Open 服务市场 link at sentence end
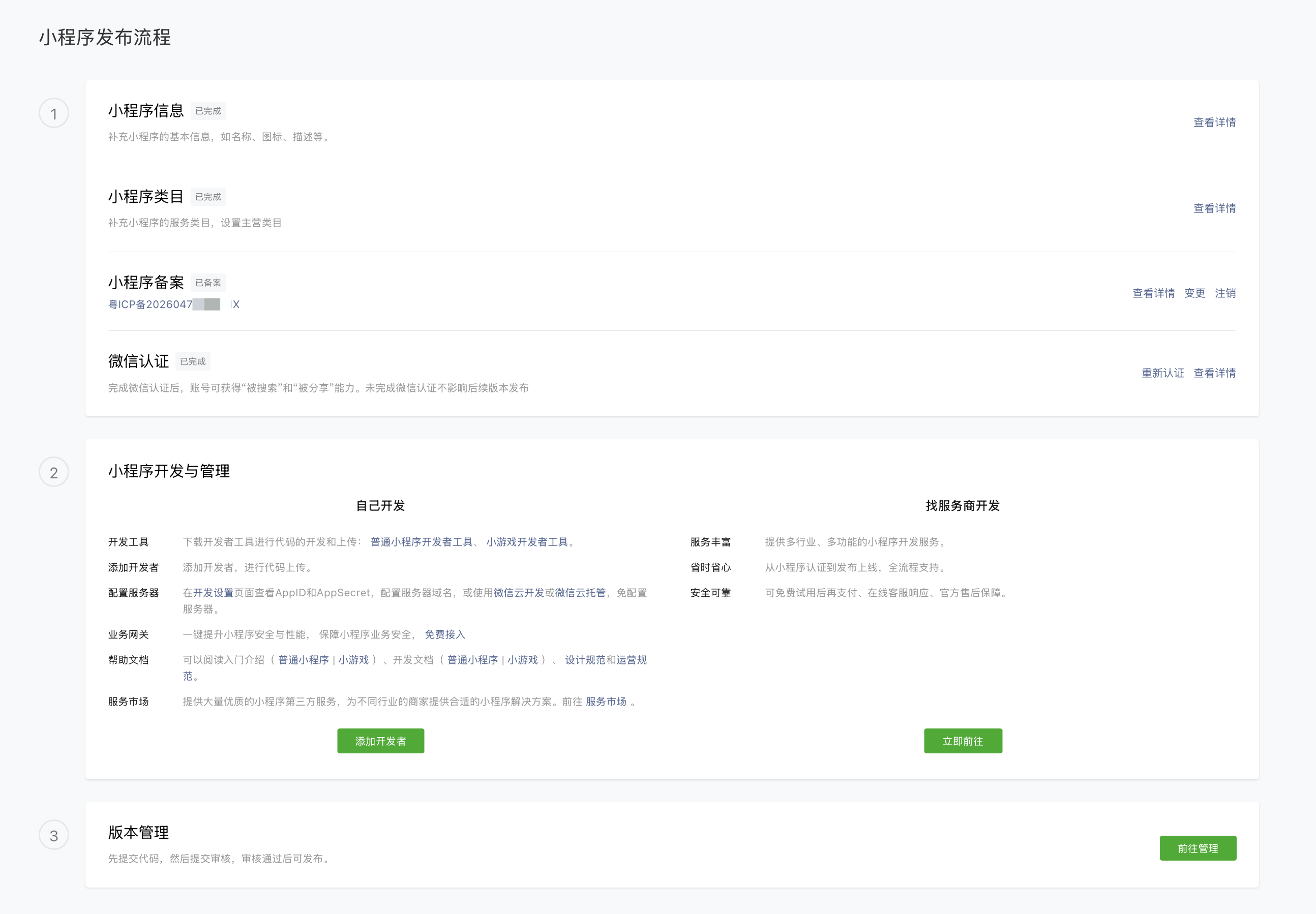 (606, 702)
